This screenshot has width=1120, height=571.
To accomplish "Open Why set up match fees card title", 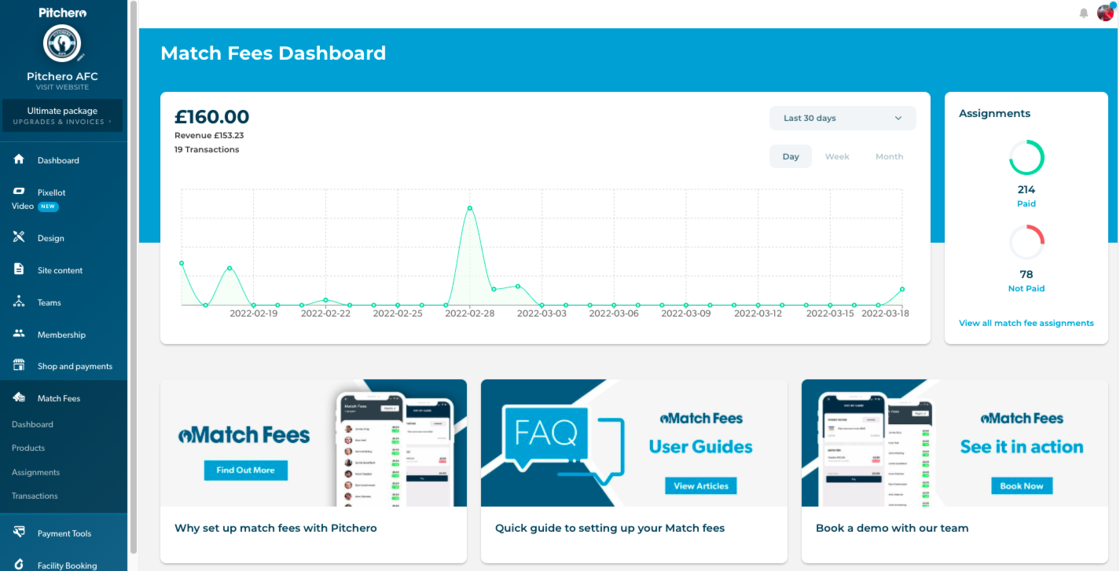I will pos(275,528).
